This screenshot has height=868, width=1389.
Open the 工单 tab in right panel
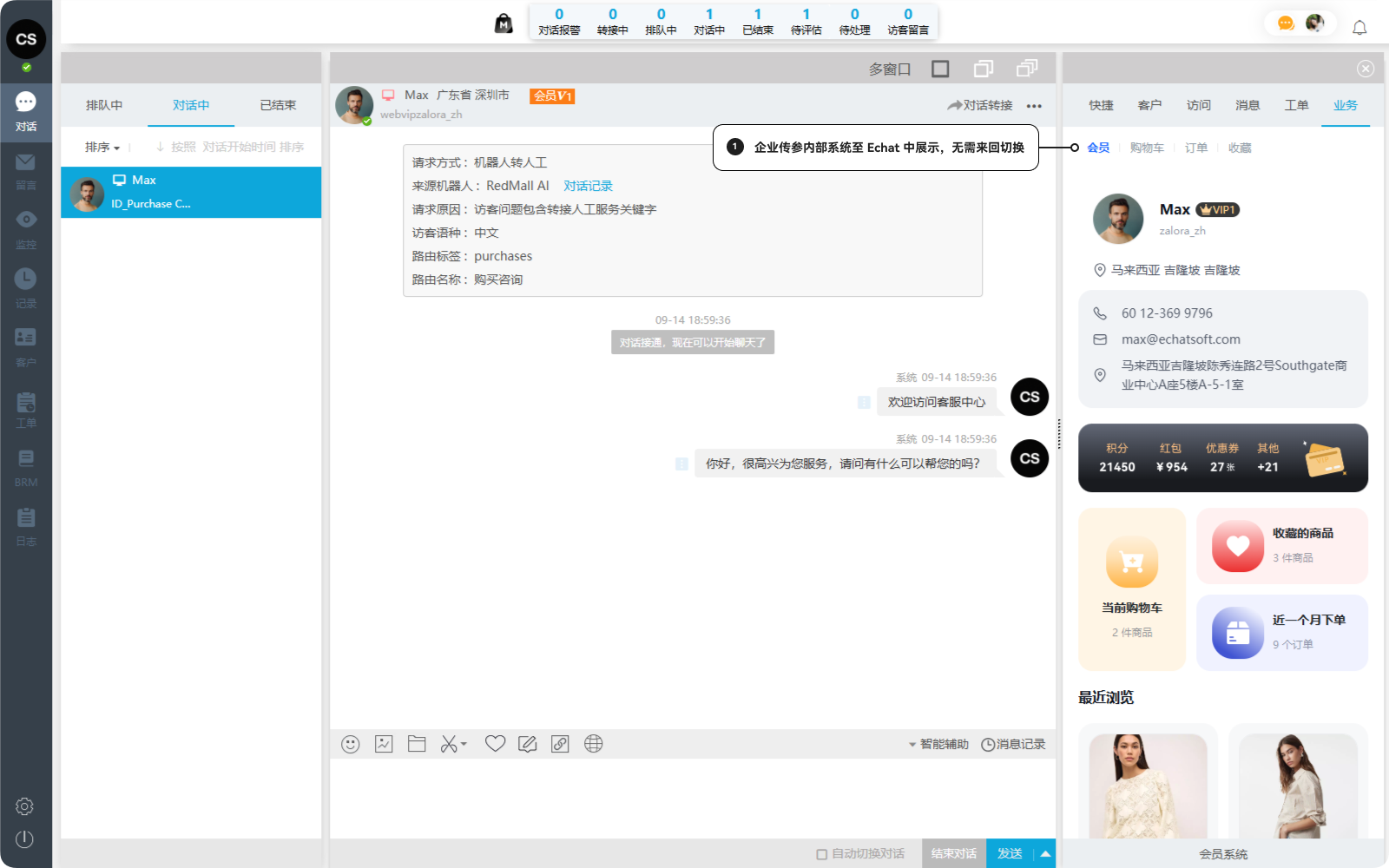1296,105
